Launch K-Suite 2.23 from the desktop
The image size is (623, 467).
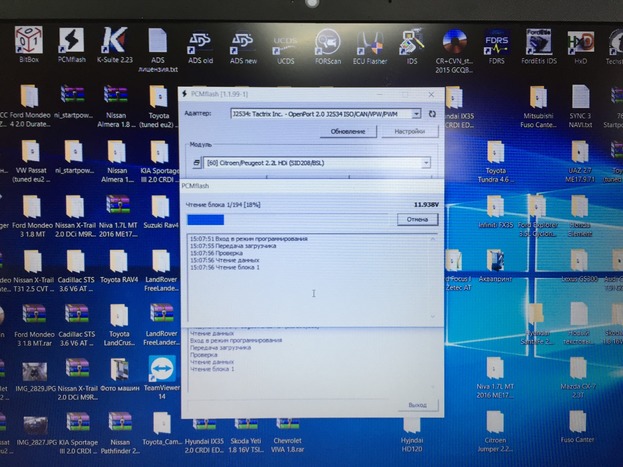(114, 41)
